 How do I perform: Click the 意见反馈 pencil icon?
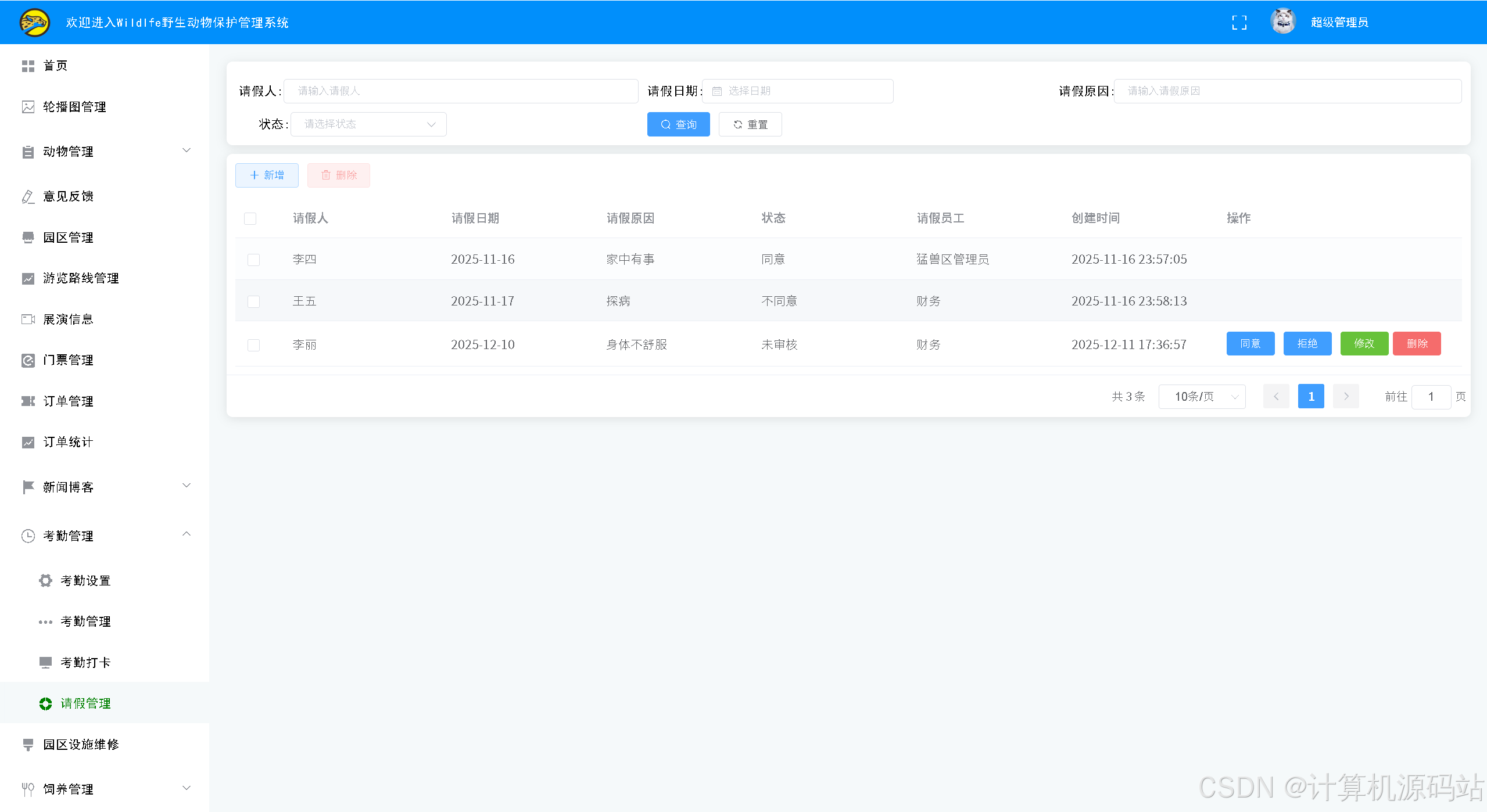[x=28, y=197]
